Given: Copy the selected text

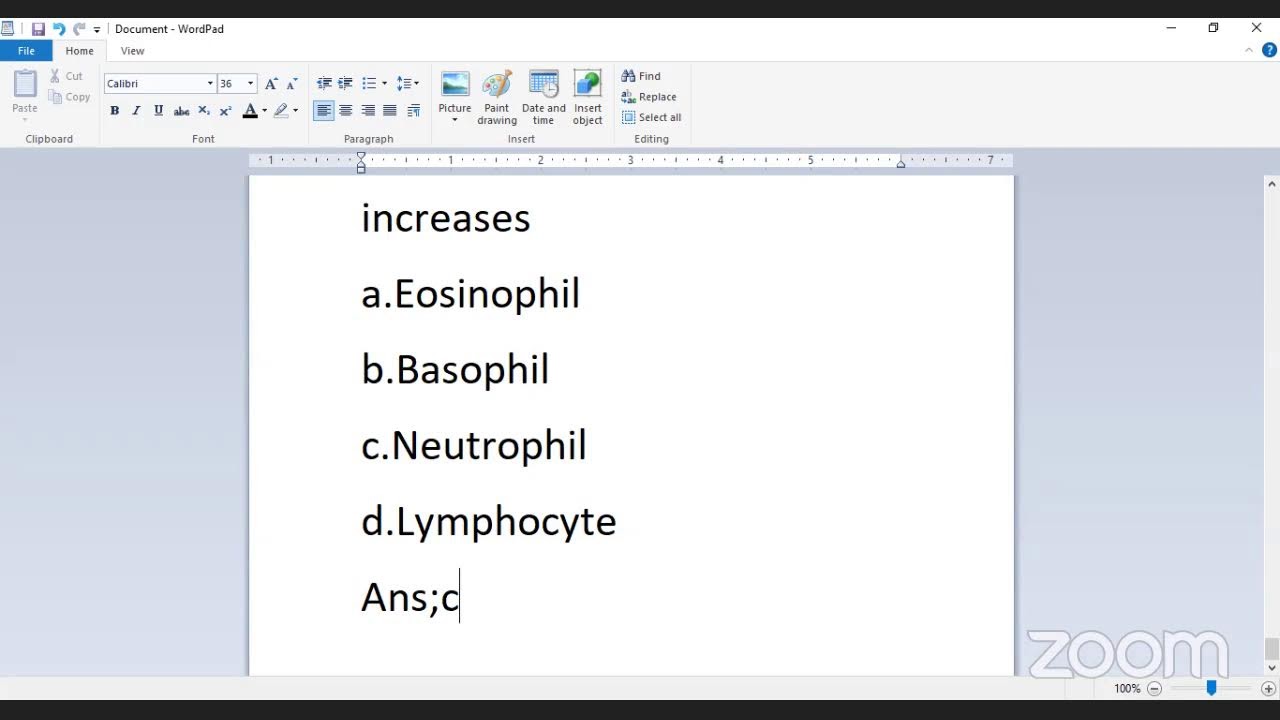Looking at the screenshot, I should 70,97.
